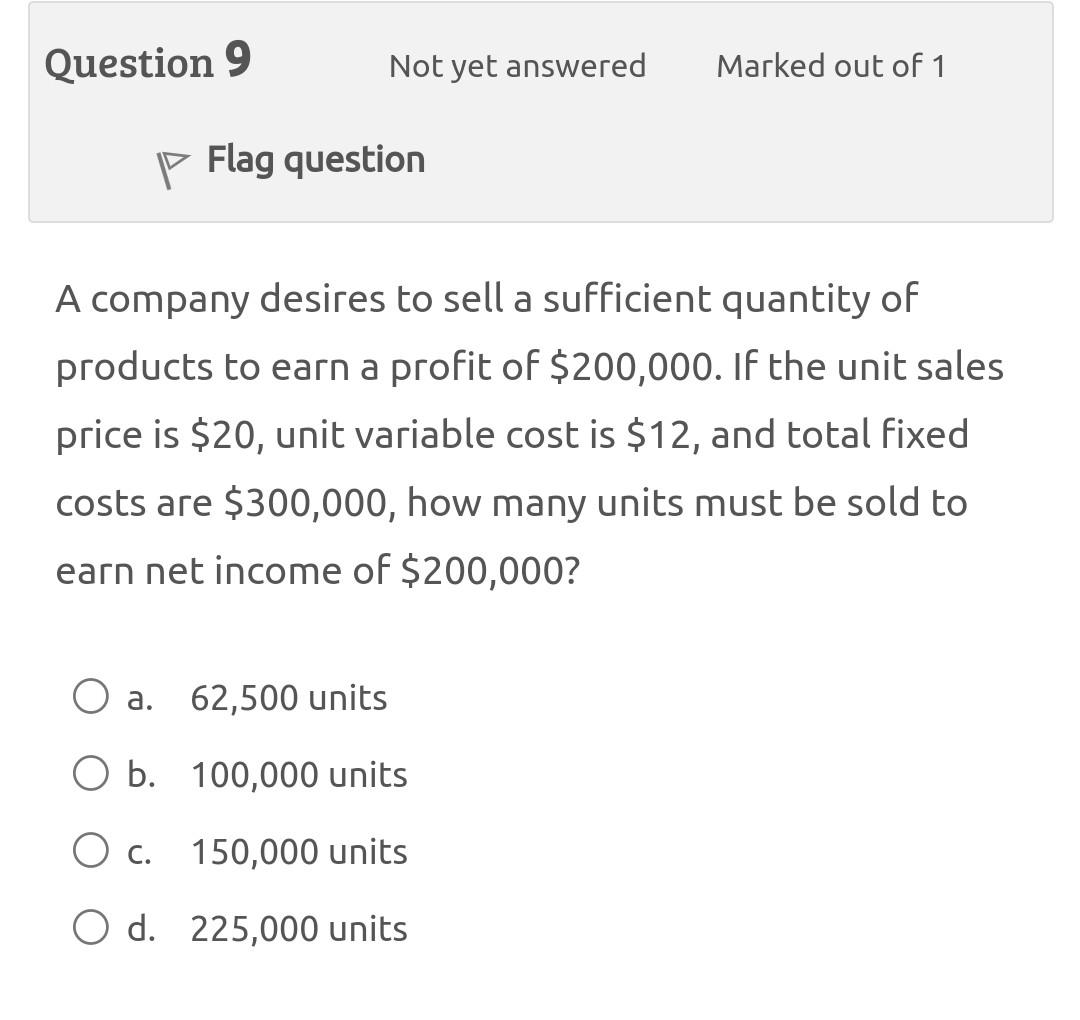Viewport: 1080px width, 1020px height.
Task: Select radio button for answer d
Action: [x=91, y=926]
